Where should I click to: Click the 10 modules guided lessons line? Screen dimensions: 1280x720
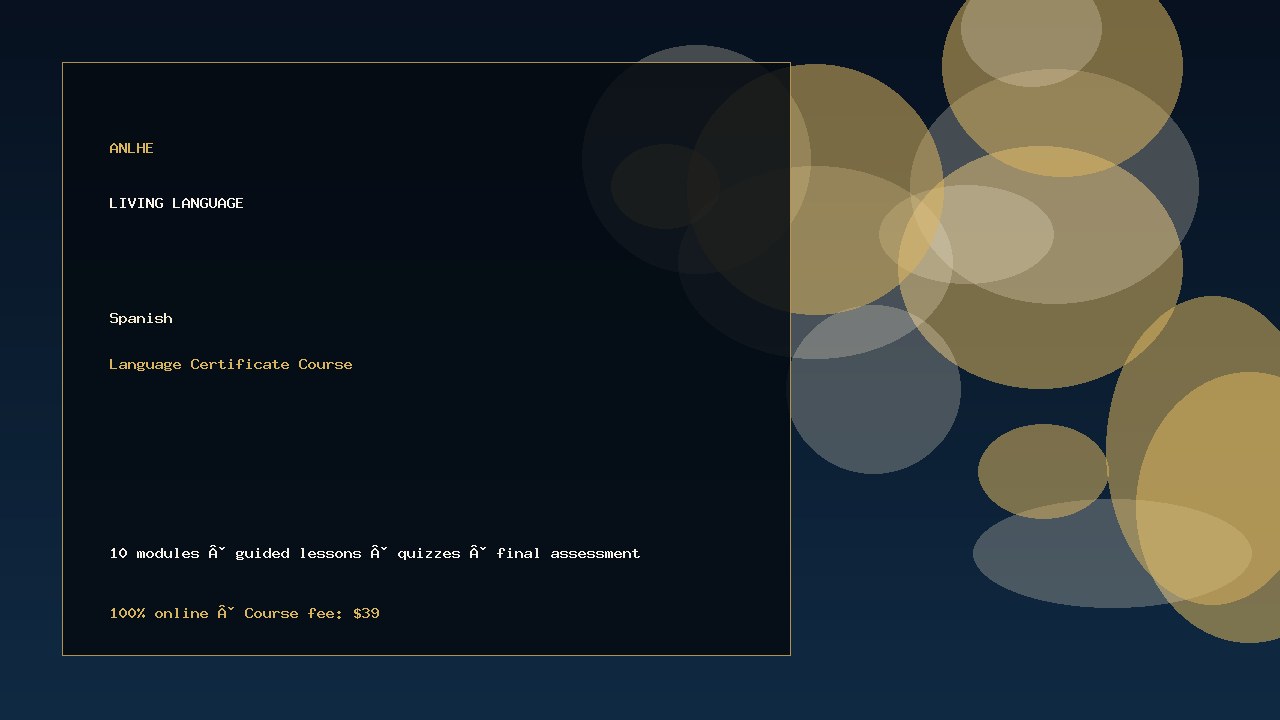[375, 553]
